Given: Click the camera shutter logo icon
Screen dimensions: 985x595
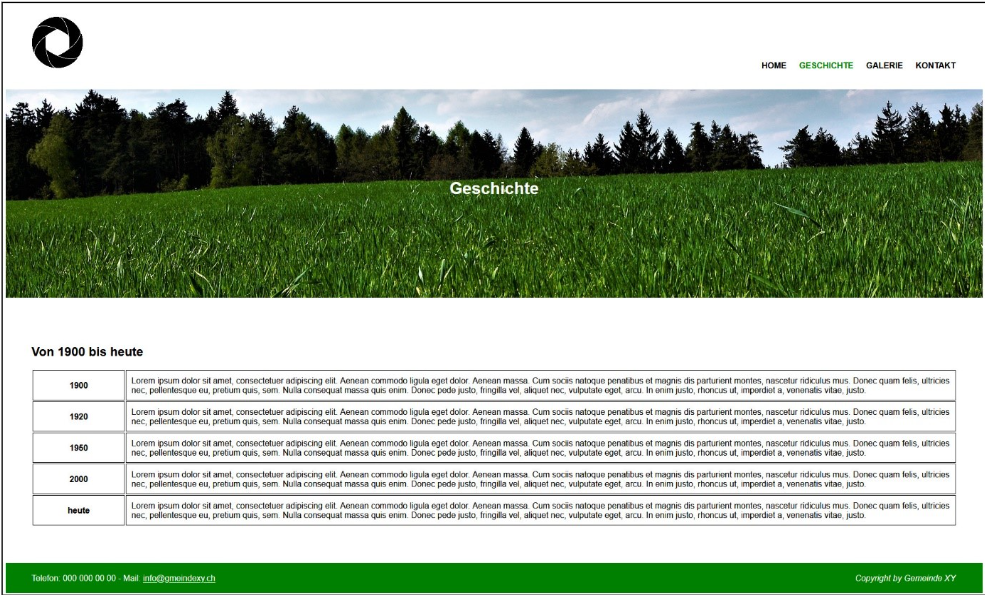Looking at the screenshot, I should [57, 43].
